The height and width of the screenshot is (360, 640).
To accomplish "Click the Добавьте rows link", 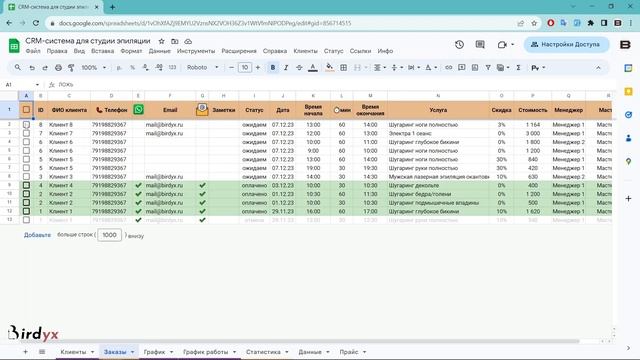I will [x=37, y=235].
